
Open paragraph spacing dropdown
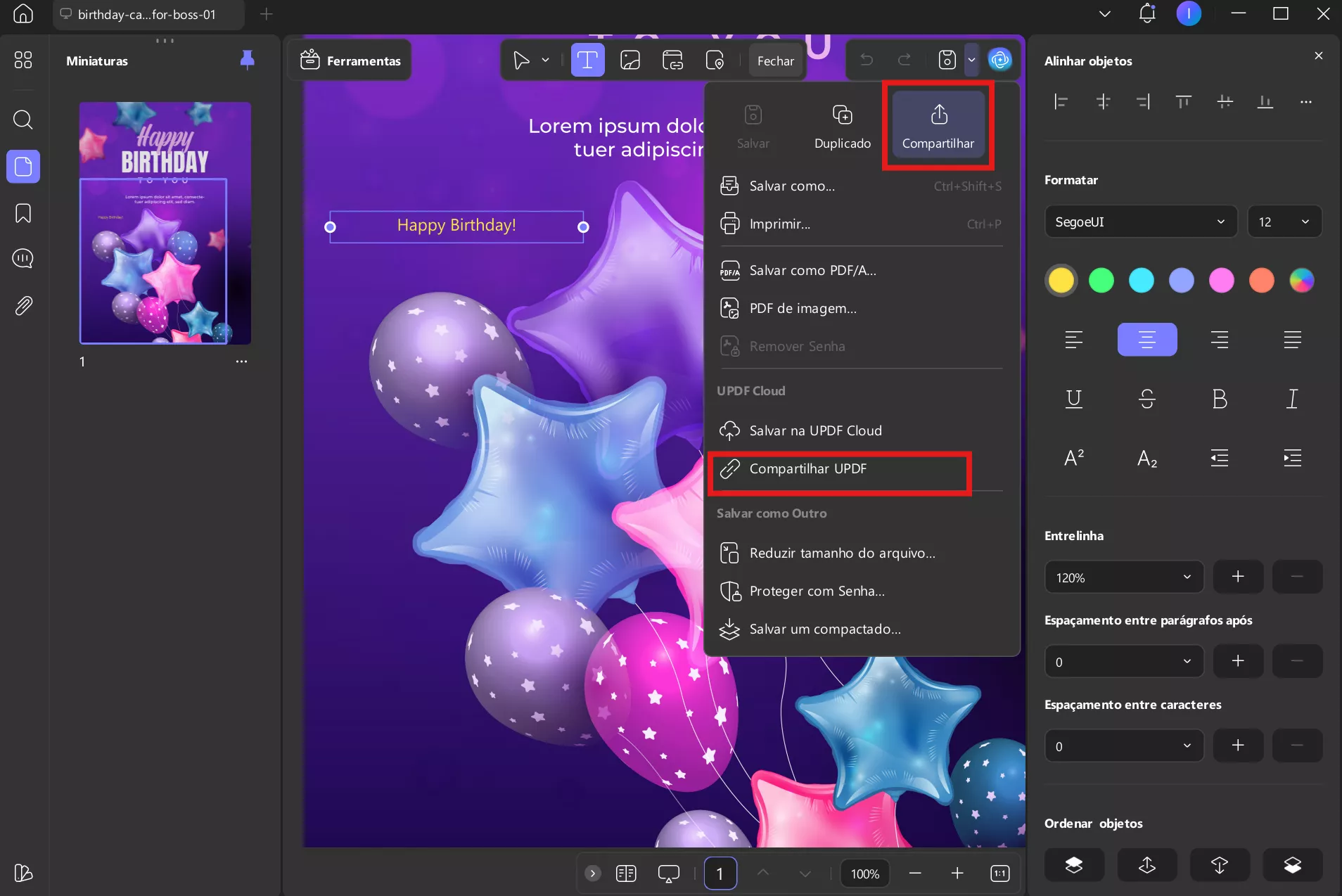[x=1124, y=662]
